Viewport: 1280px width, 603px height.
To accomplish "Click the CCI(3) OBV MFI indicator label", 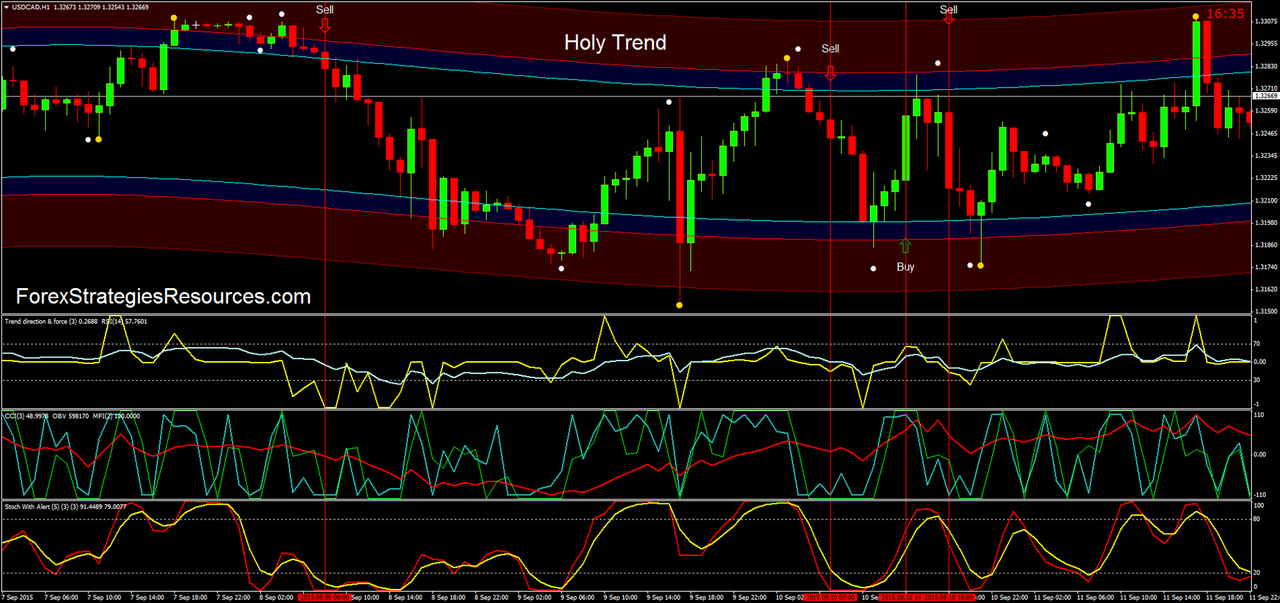I will coord(72,414).
